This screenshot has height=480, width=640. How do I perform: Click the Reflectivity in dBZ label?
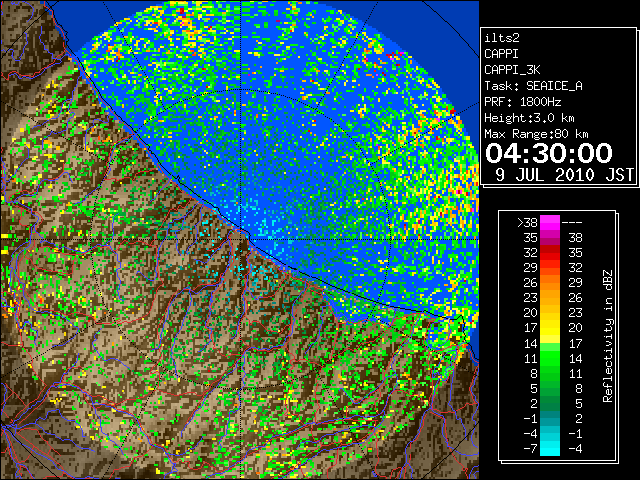pyautogui.click(x=608, y=336)
